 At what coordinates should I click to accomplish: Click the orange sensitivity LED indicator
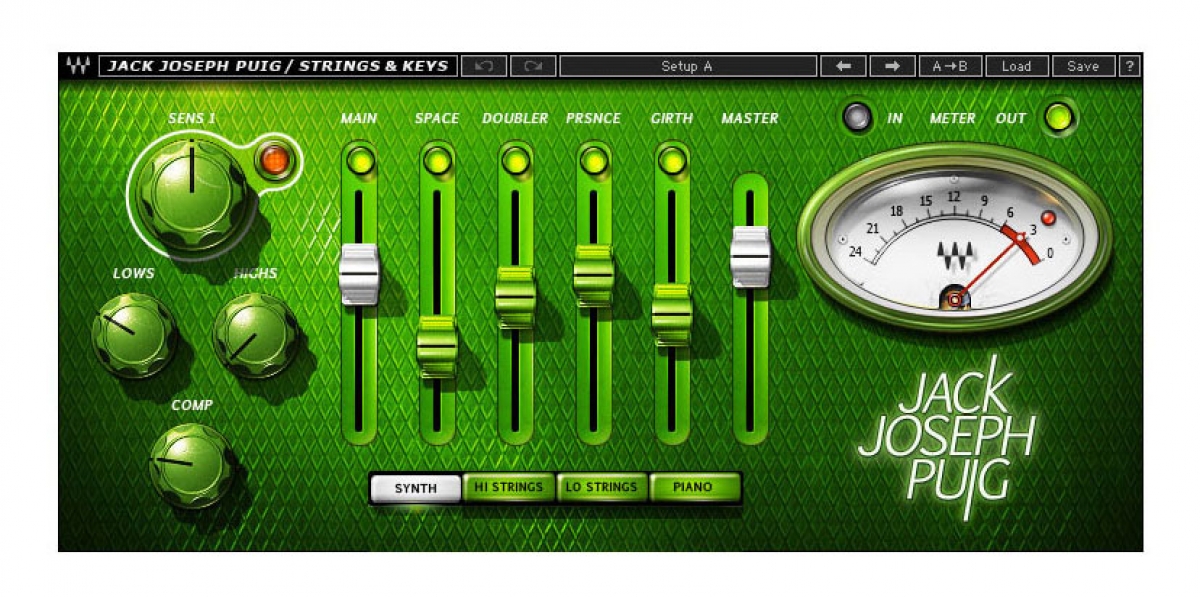click(273, 159)
